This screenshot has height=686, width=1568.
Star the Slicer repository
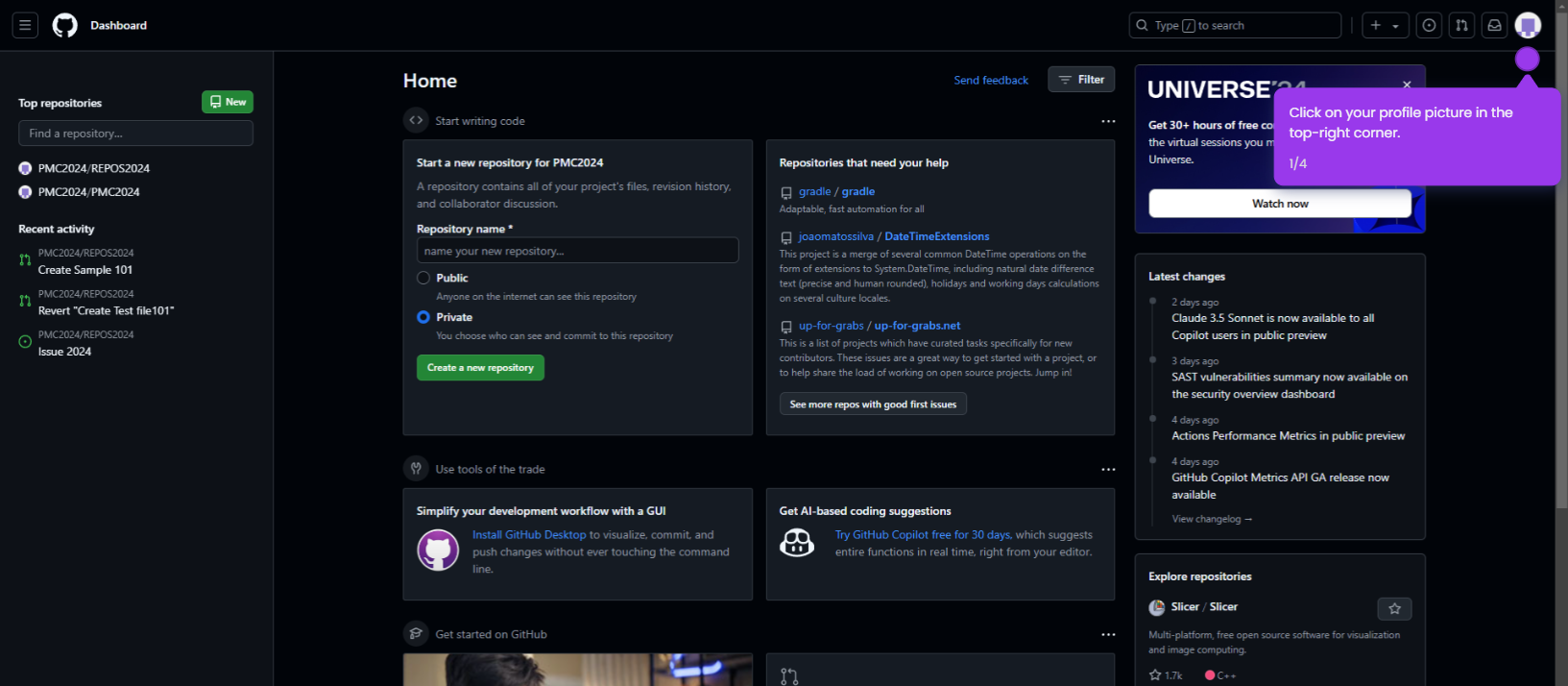coord(1394,608)
